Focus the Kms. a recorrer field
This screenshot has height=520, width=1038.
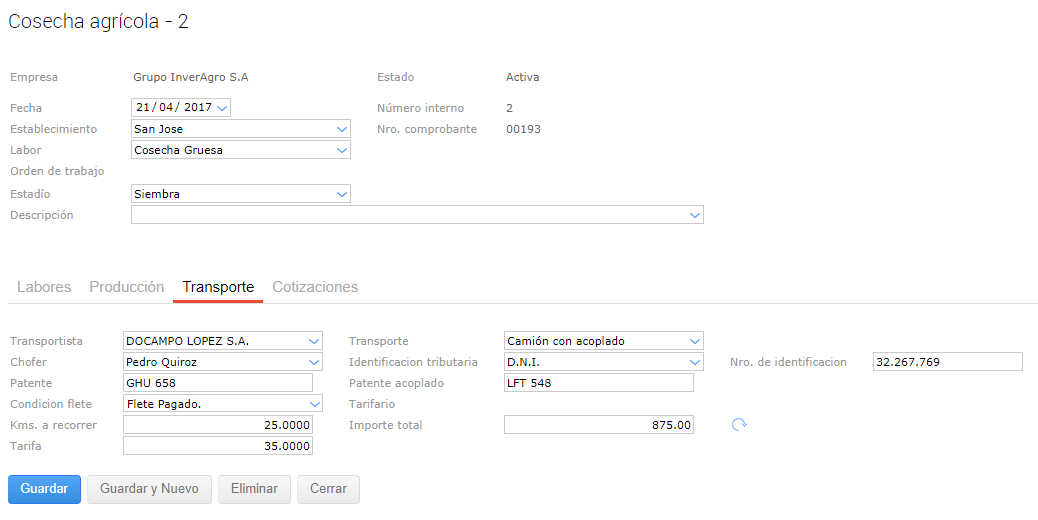point(217,425)
